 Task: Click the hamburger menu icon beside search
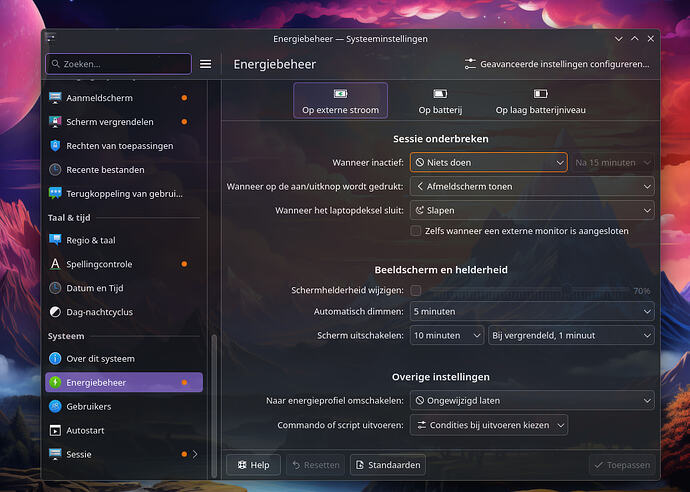coord(205,64)
